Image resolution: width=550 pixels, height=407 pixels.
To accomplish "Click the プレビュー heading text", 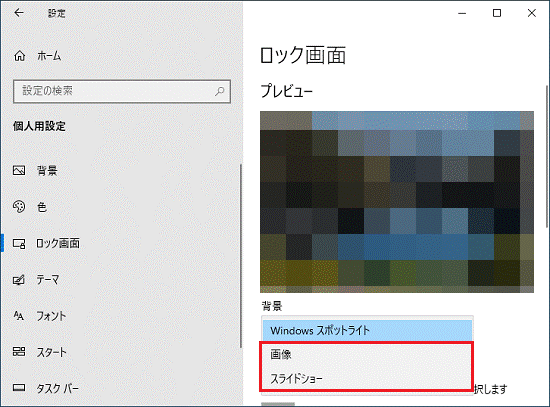I will [287, 91].
